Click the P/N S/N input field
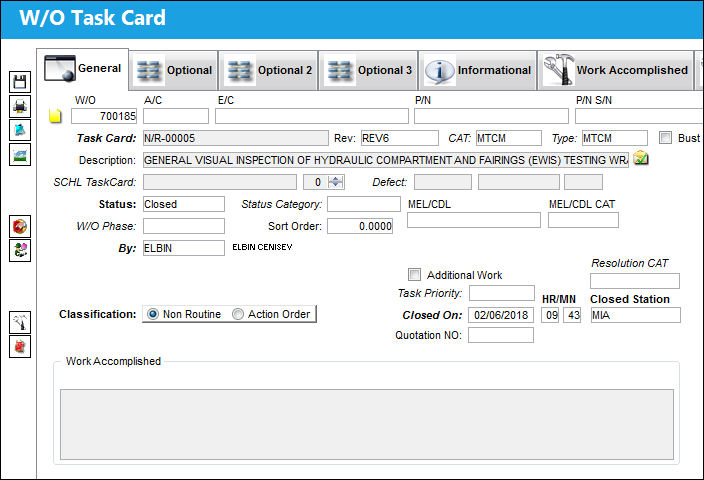Screen dimensions: 704x480 pyautogui.click(x=639, y=116)
